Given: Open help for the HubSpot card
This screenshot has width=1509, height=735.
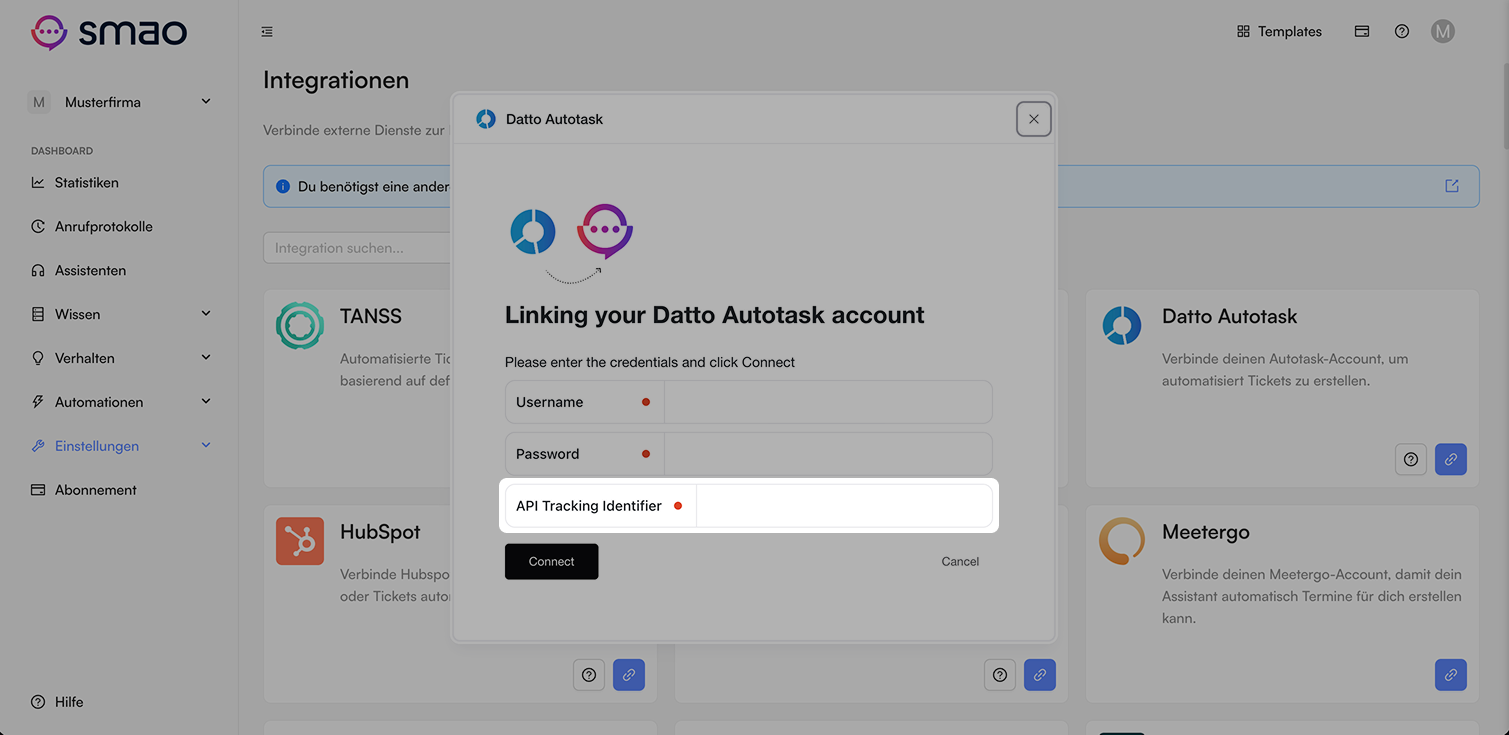Looking at the screenshot, I should (589, 675).
